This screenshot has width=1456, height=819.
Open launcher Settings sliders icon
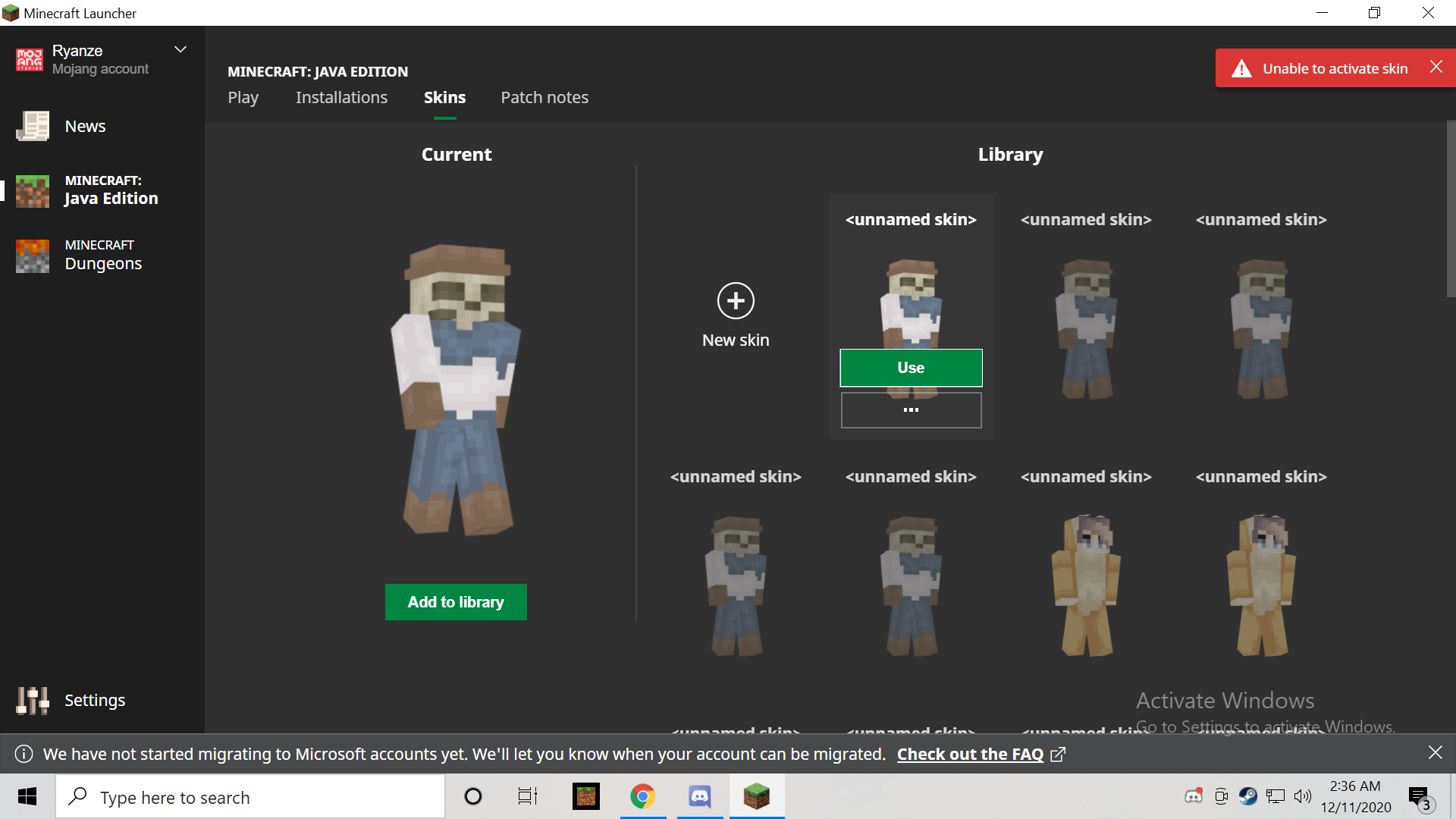[33, 700]
